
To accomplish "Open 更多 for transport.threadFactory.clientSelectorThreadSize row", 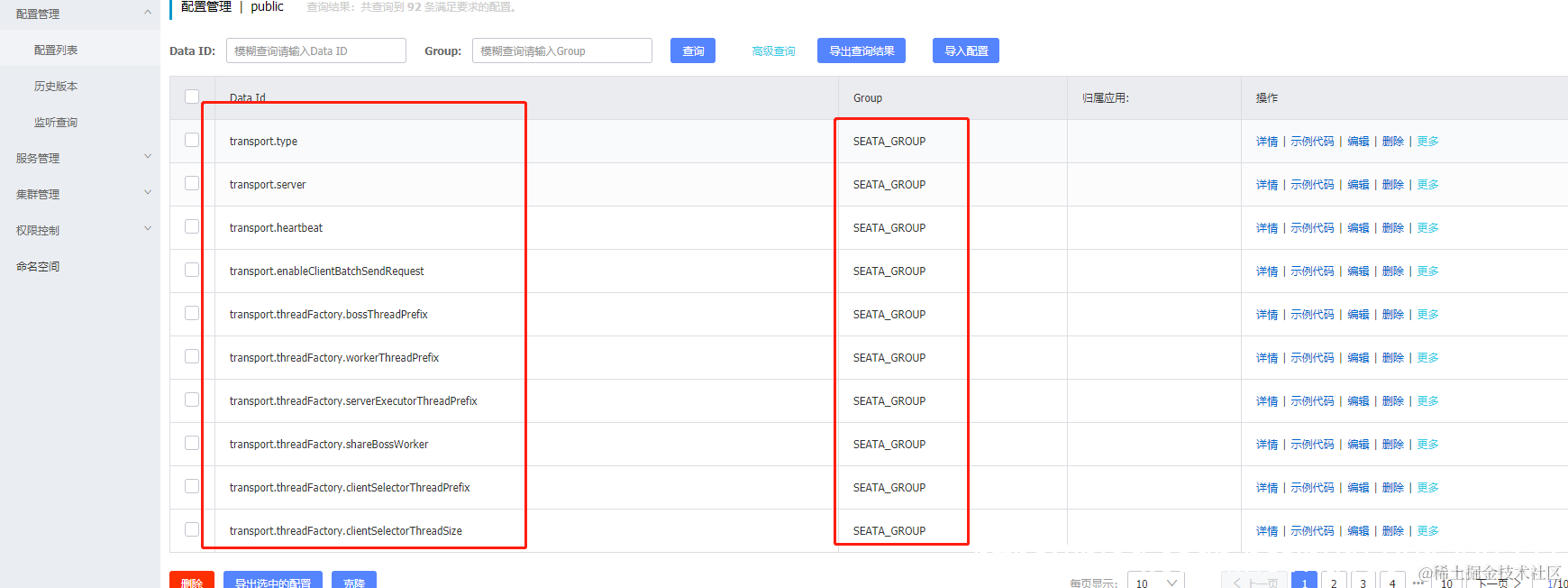I will pyautogui.click(x=1427, y=531).
